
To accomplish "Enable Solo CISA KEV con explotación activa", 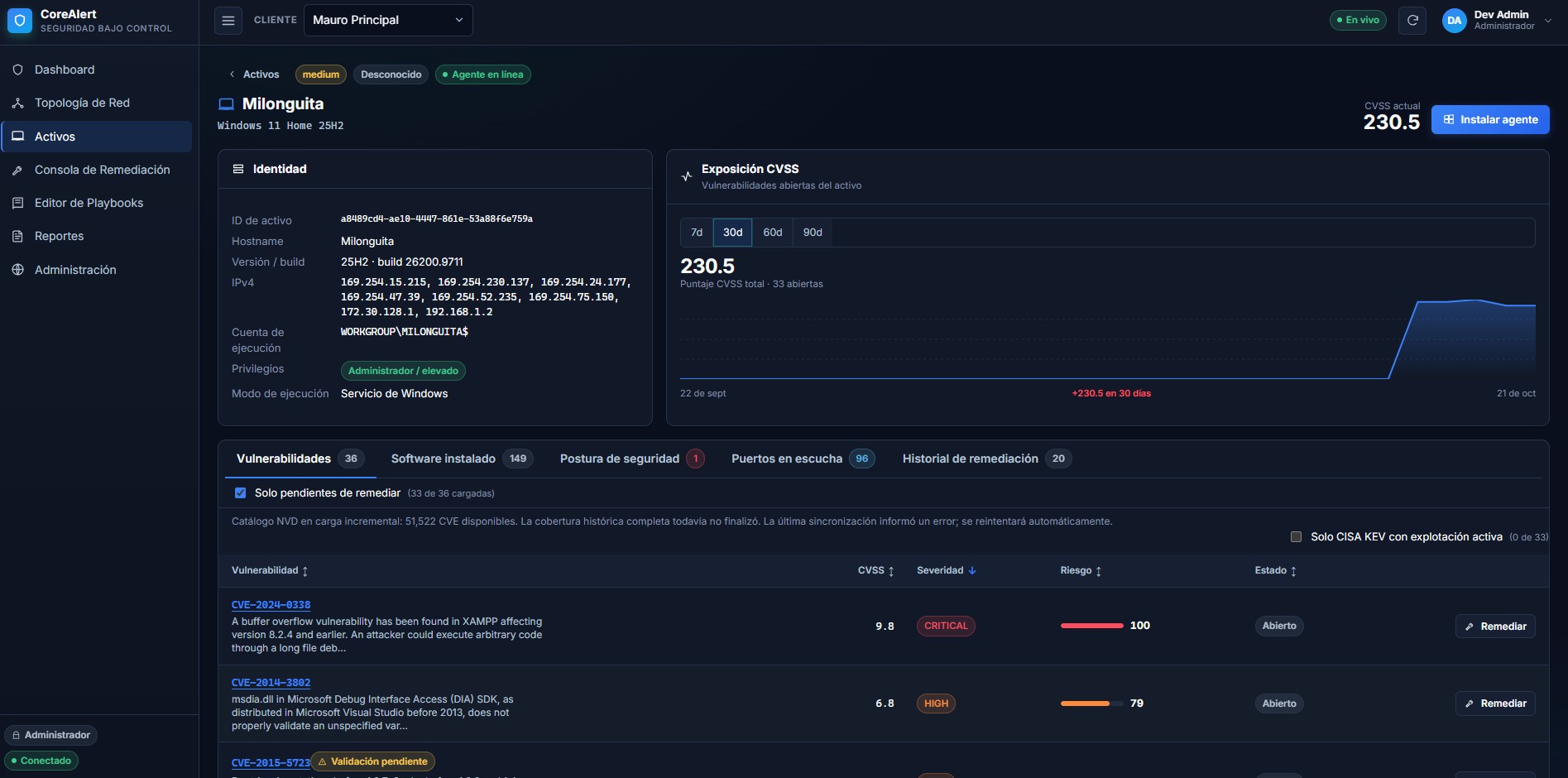I will pyautogui.click(x=1296, y=536).
